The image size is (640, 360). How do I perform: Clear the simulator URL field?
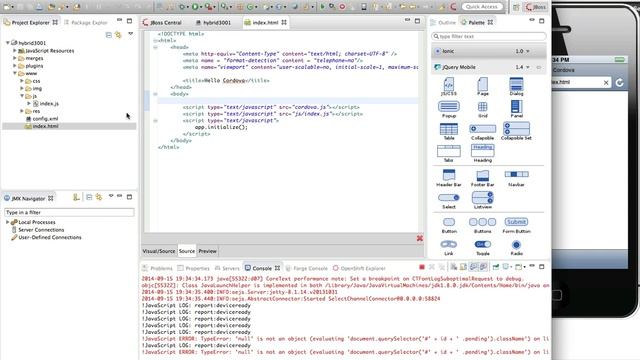606,82
